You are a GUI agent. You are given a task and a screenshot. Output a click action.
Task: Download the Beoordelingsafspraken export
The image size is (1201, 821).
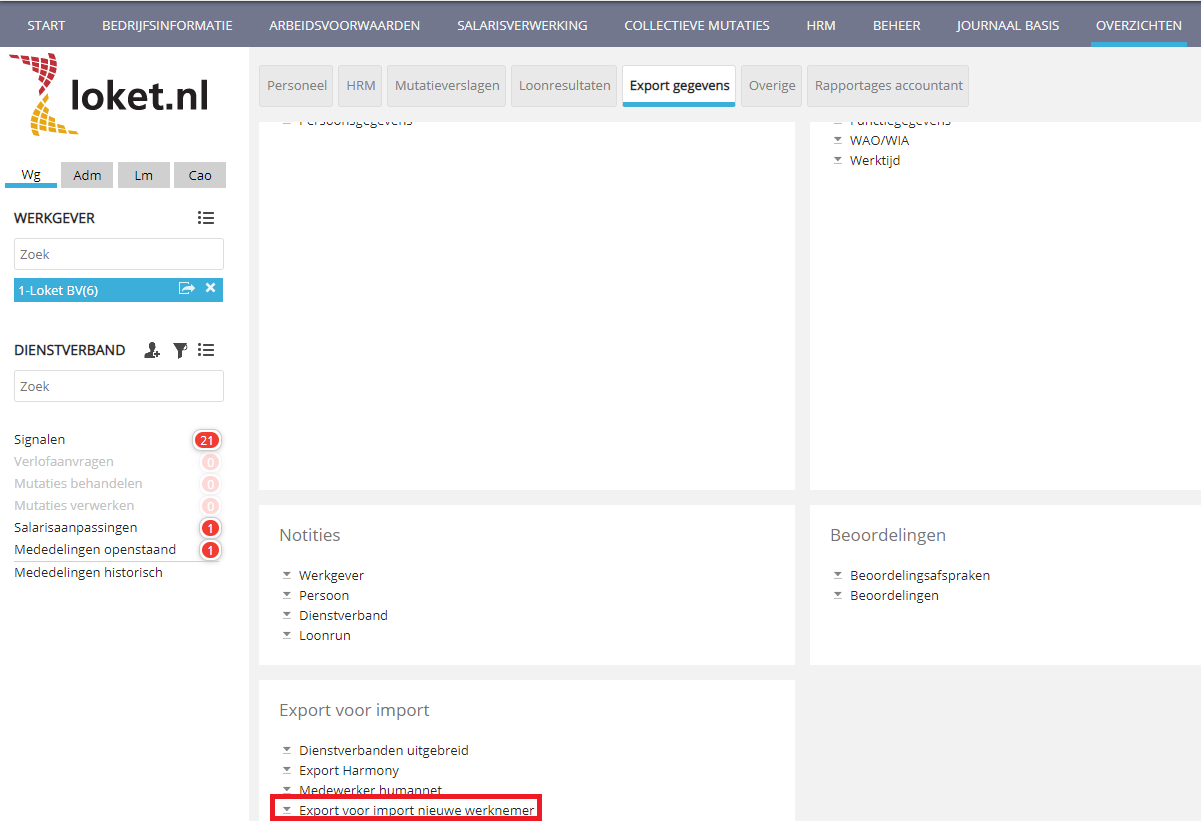click(x=919, y=575)
